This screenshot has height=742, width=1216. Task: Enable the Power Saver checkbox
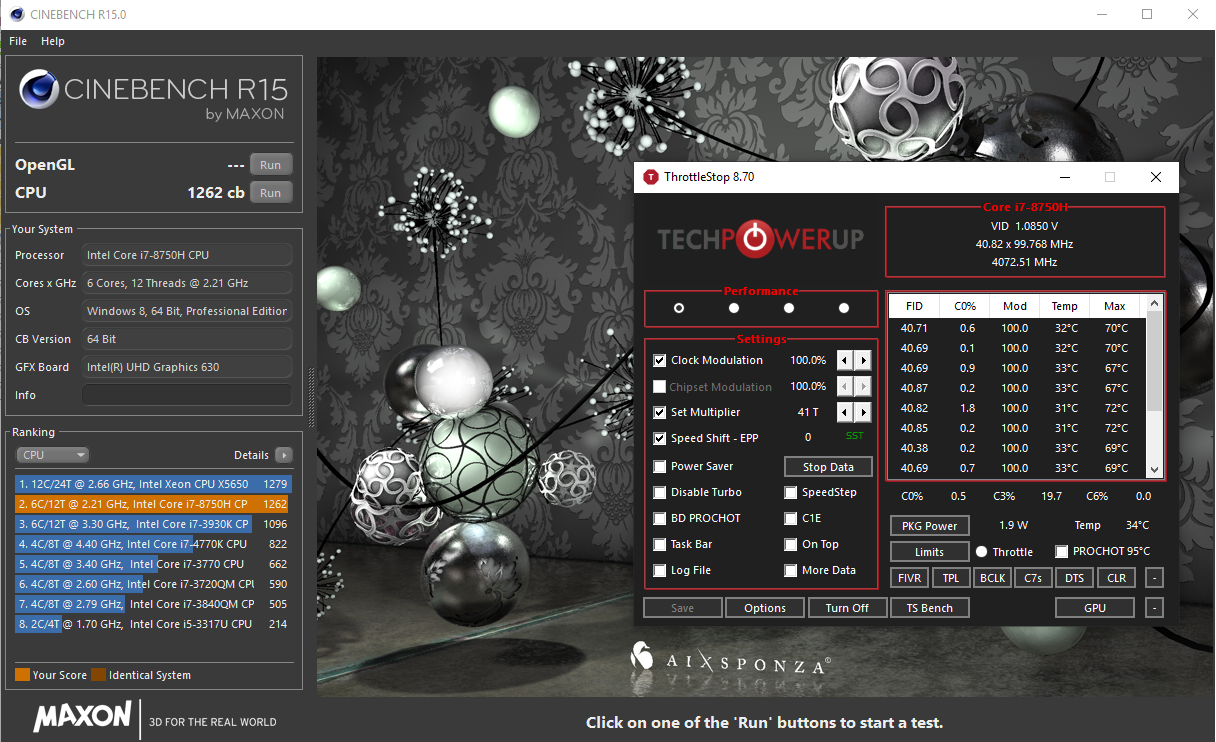[x=660, y=466]
